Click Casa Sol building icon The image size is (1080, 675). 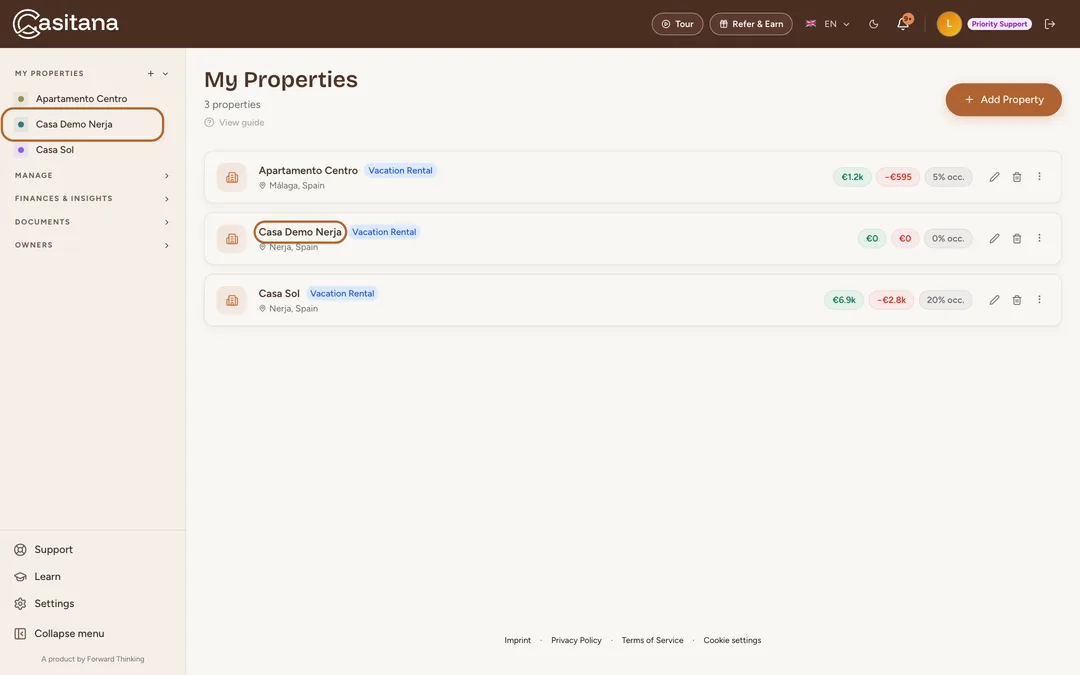(x=231, y=300)
